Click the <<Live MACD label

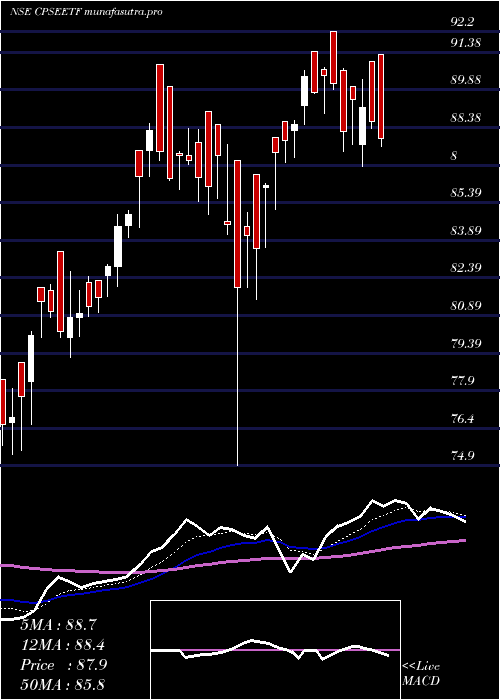click(421, 674)
